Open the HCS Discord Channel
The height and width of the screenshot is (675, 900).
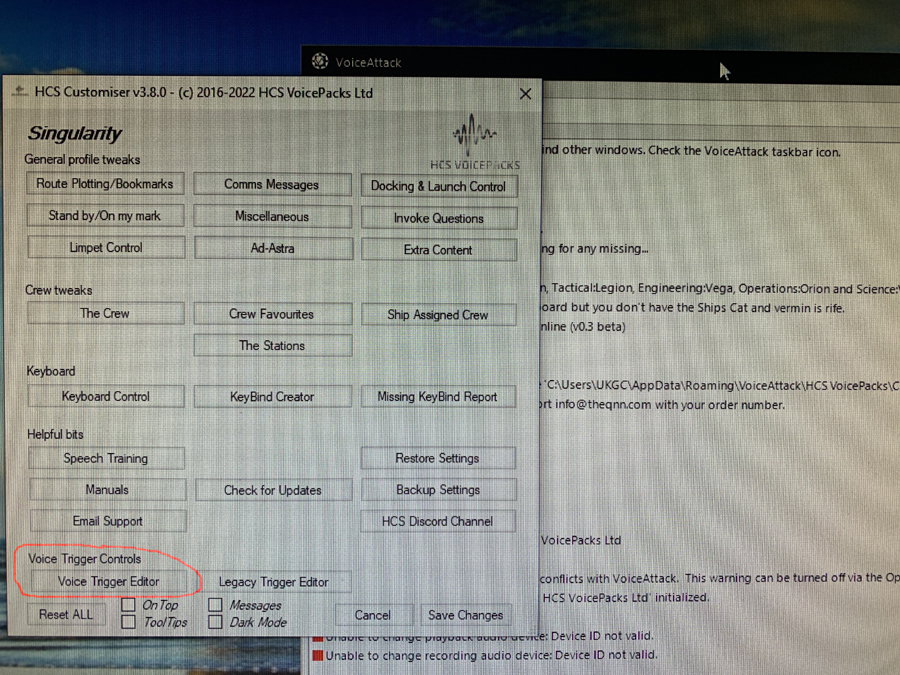(438, 522)
